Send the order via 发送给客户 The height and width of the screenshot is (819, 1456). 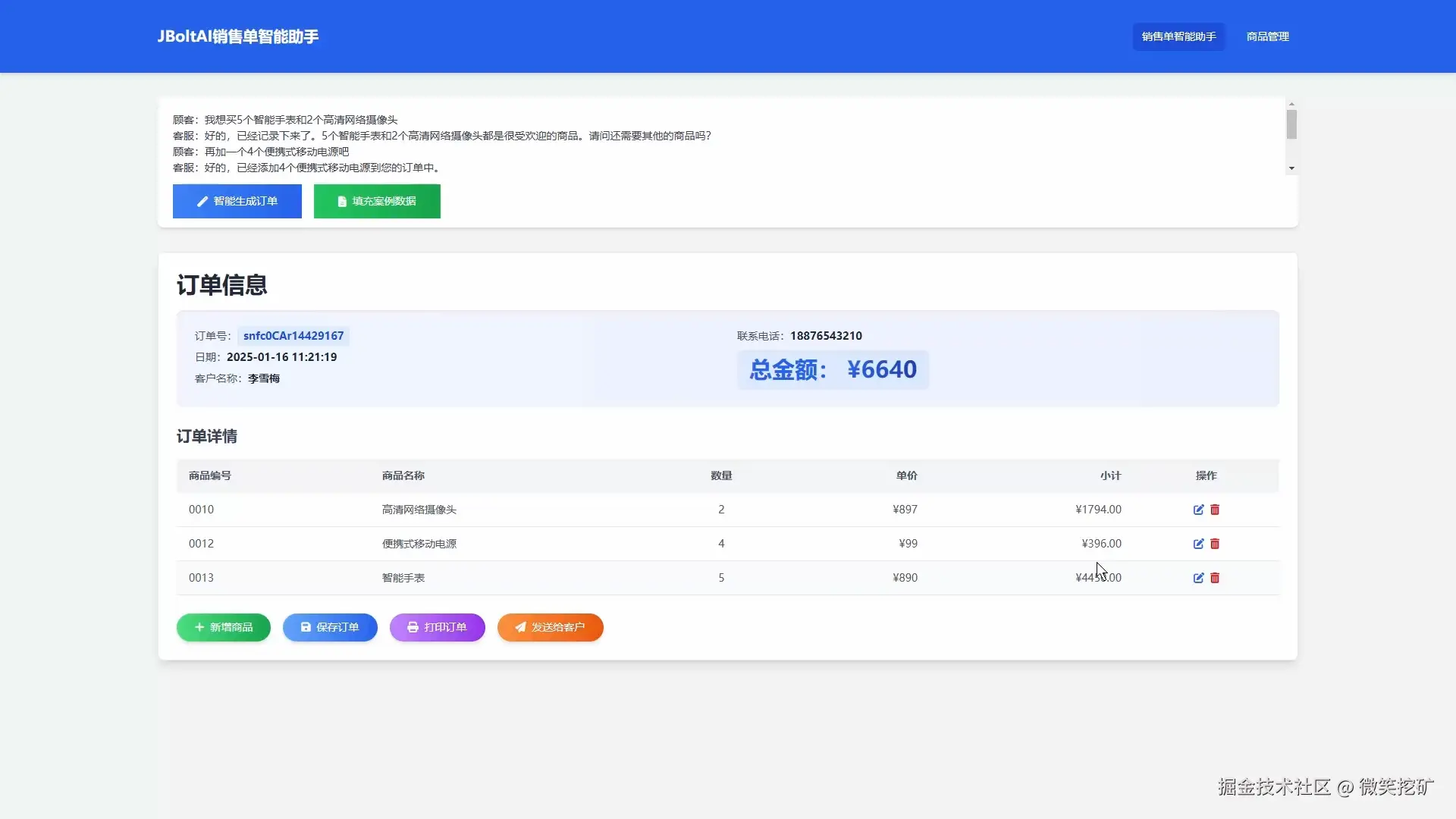pos(550,627)
